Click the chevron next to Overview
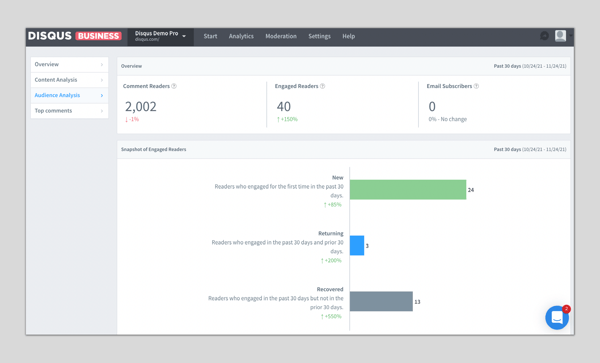 [x=102, y=65]
